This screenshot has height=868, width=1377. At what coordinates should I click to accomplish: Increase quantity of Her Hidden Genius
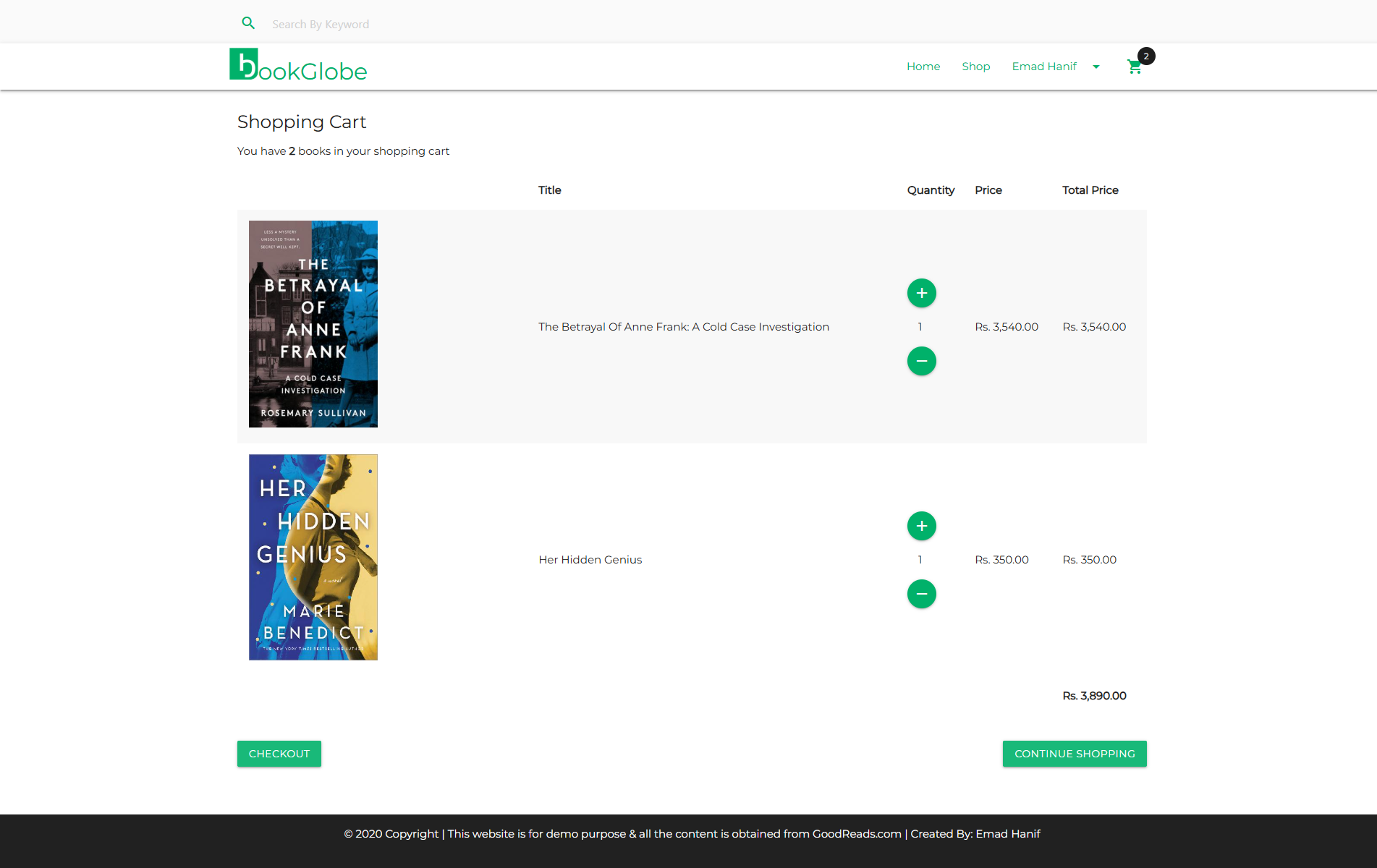[x=921, y=526]
